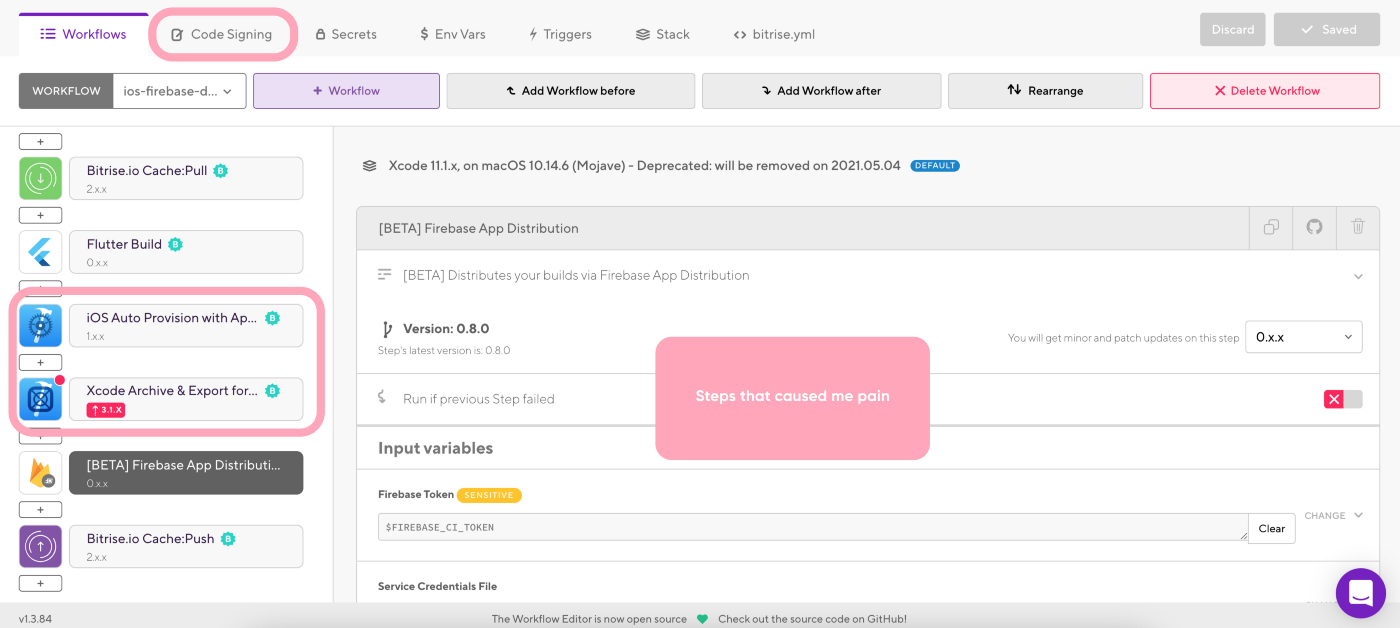Duplicate the Firebase step using the clone icon
1400x628 pixels.
click(1270, 228)
